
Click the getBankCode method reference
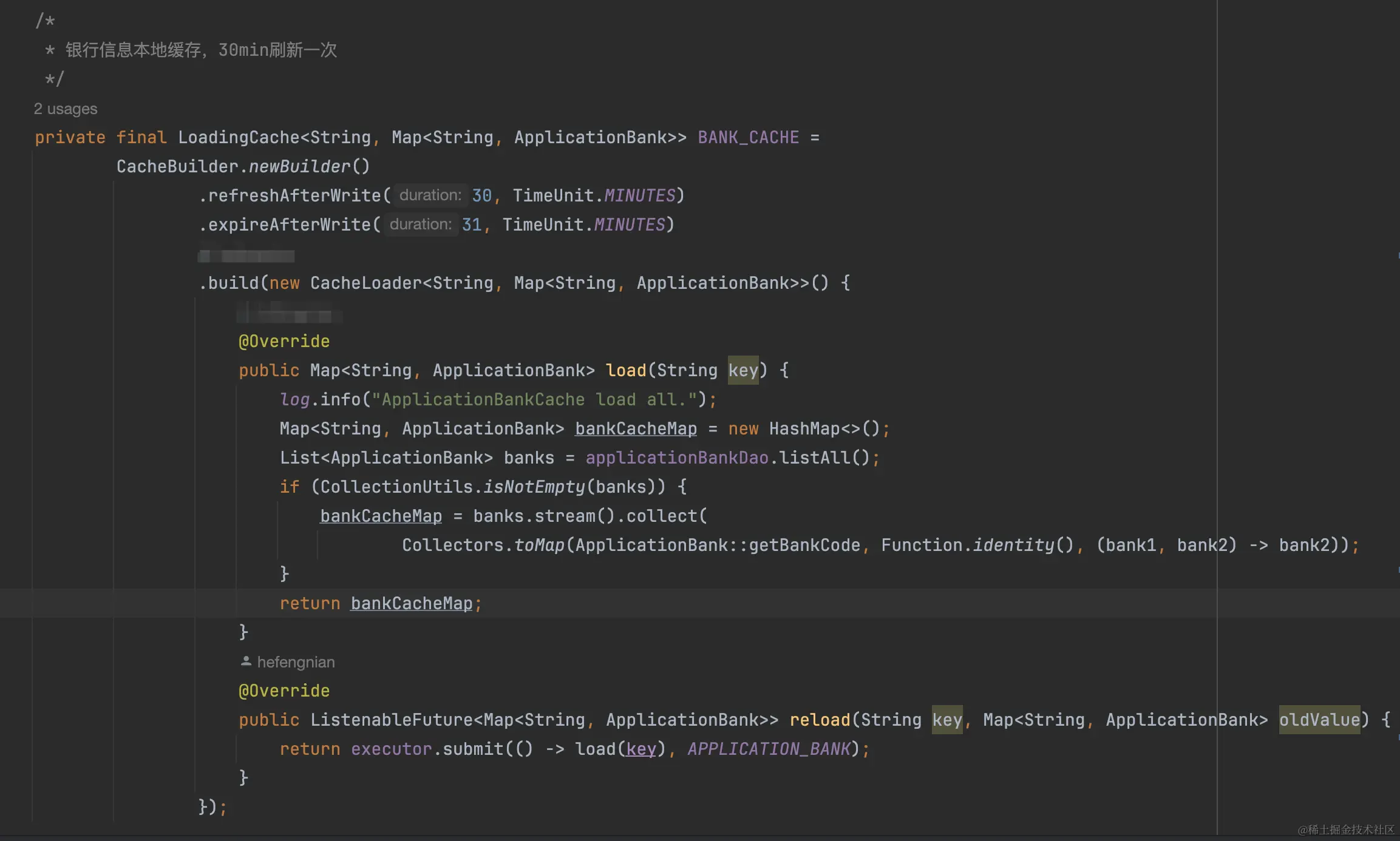(804, 545)
